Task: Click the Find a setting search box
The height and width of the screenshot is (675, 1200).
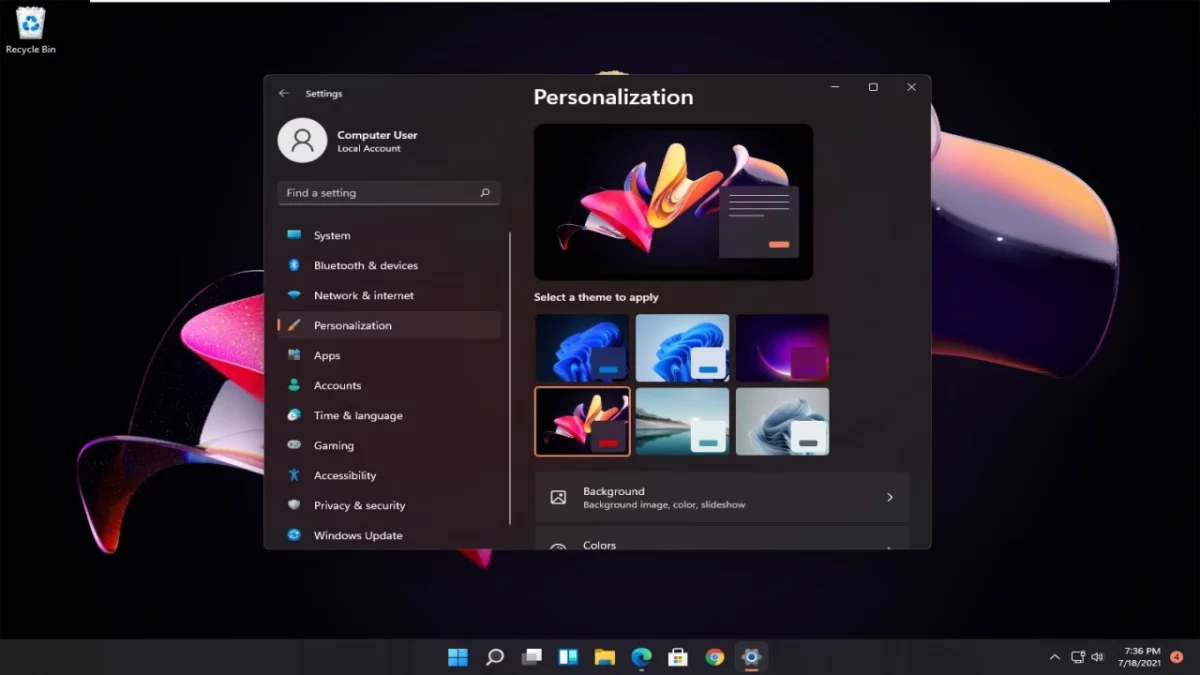Action: tap(389, 192)
